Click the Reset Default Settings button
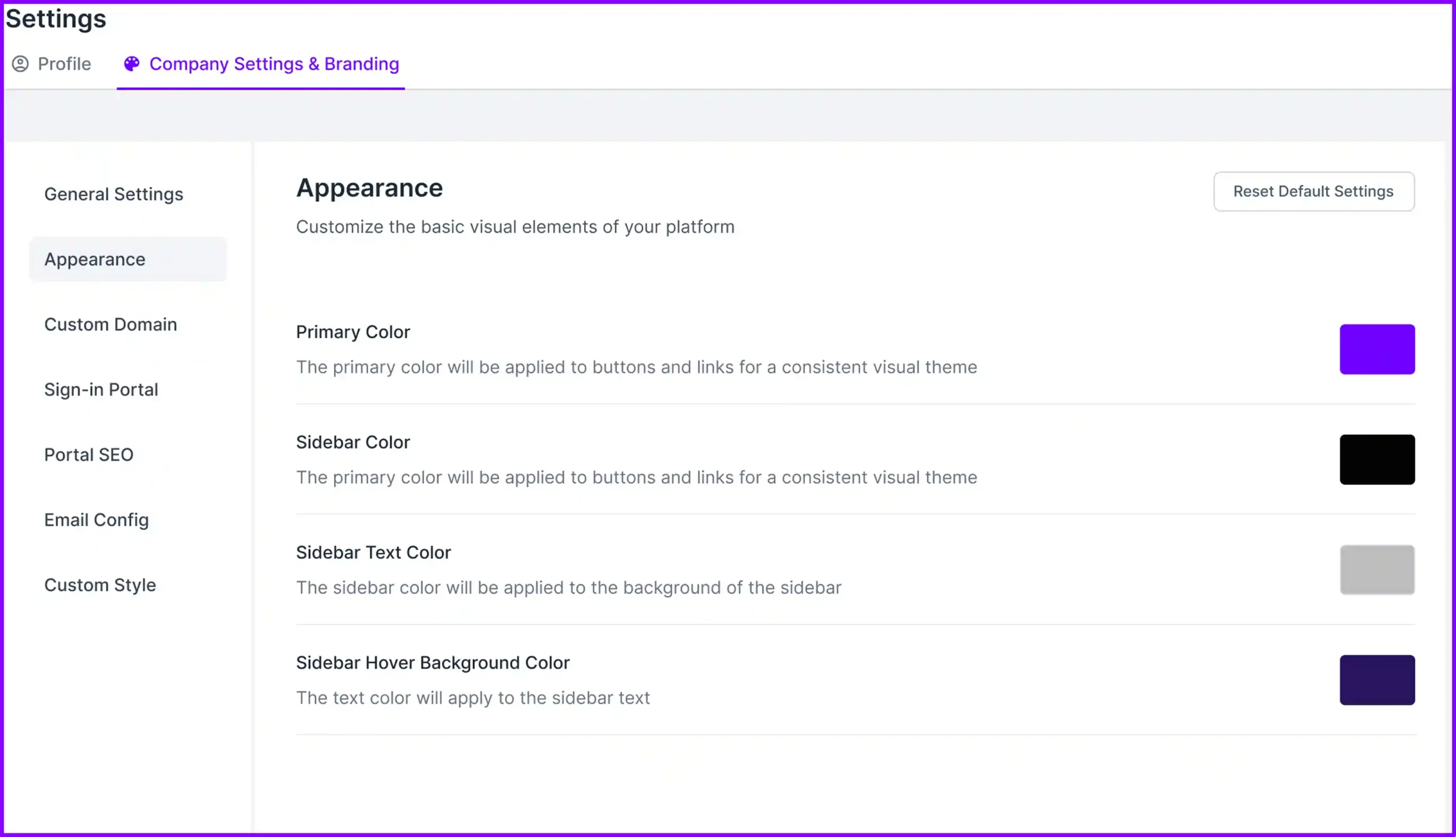 pos(1313,191)
